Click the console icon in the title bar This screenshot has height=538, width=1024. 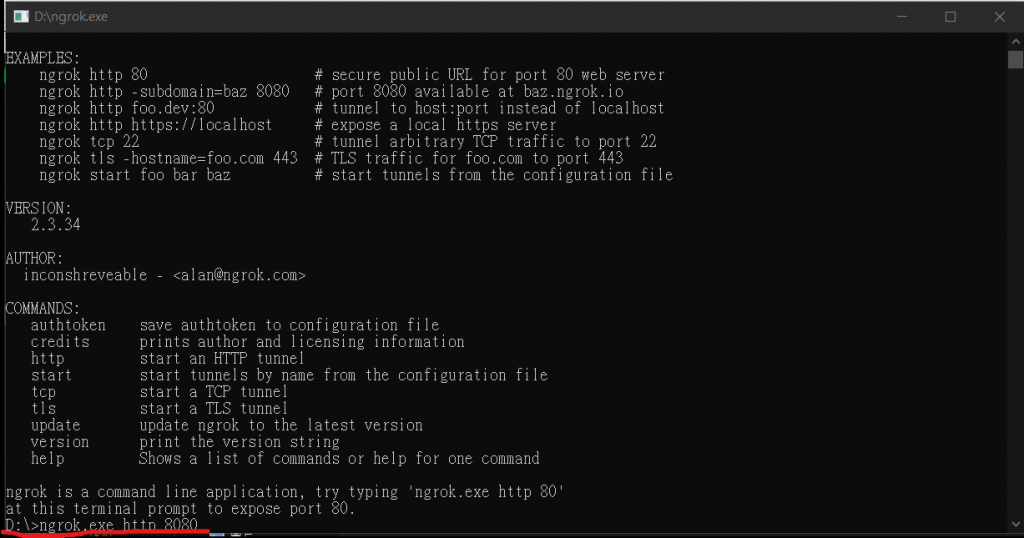click(21, 16)
